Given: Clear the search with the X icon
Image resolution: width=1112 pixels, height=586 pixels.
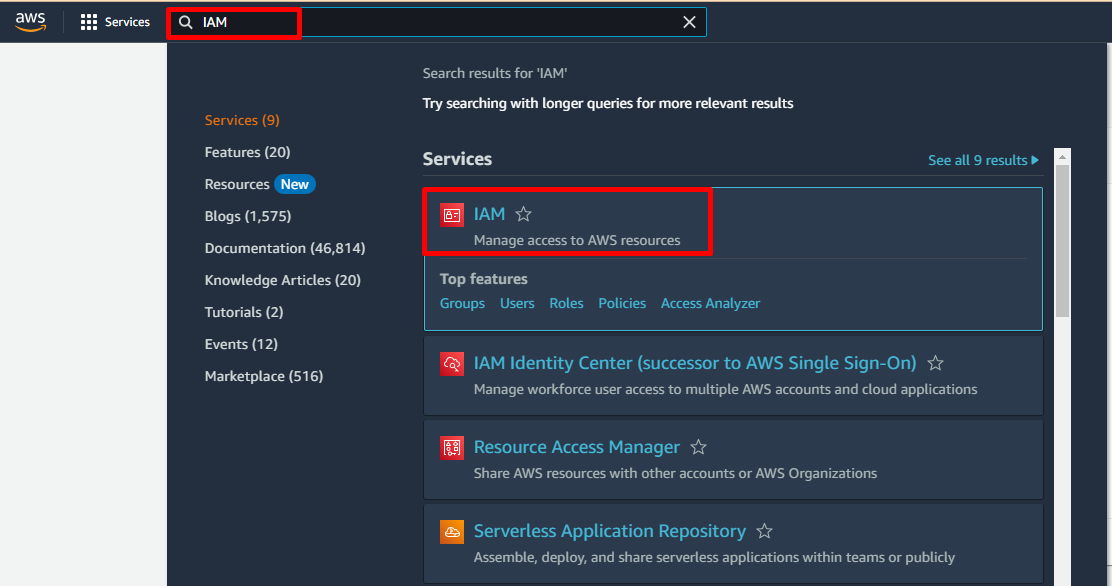Looking at the screenshot, I should pyautogui.click(x=689, y=22).
